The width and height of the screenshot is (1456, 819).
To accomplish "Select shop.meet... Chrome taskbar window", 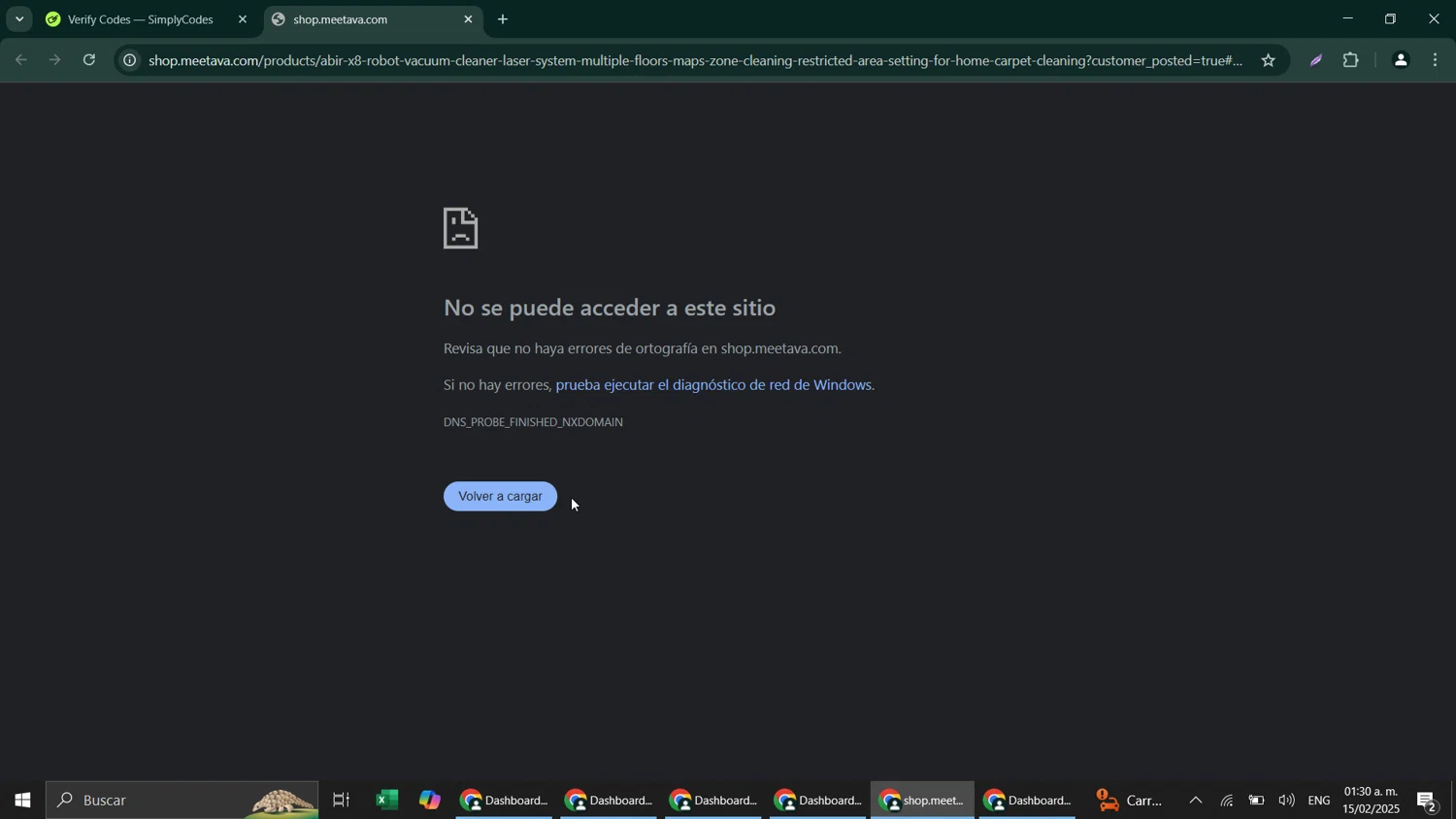I will [923, 801].
